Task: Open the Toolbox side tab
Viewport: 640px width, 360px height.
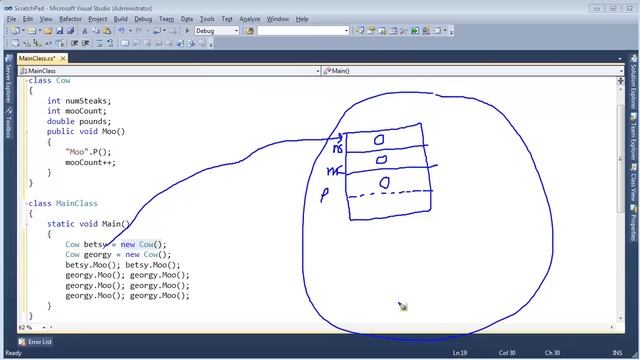Action: click(x=9, y=124)
